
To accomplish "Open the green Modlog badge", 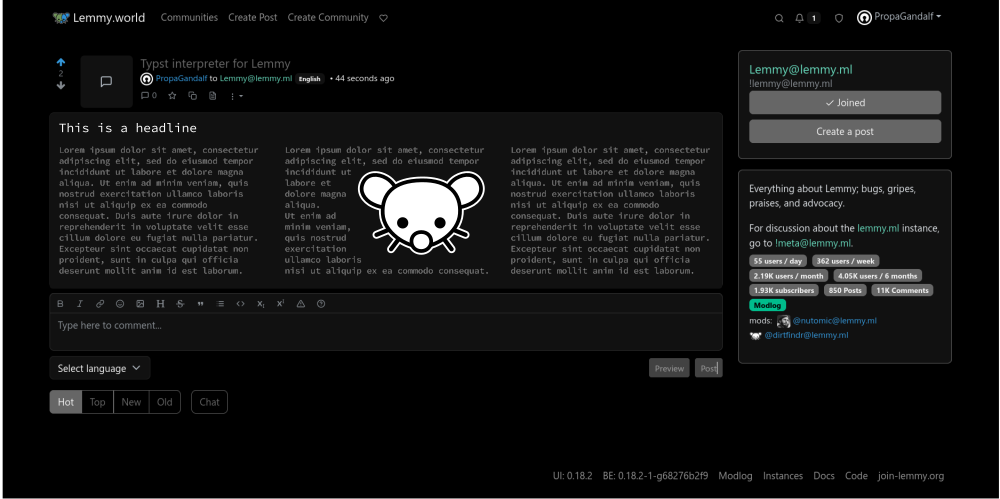I will click(x=767, y=306).
